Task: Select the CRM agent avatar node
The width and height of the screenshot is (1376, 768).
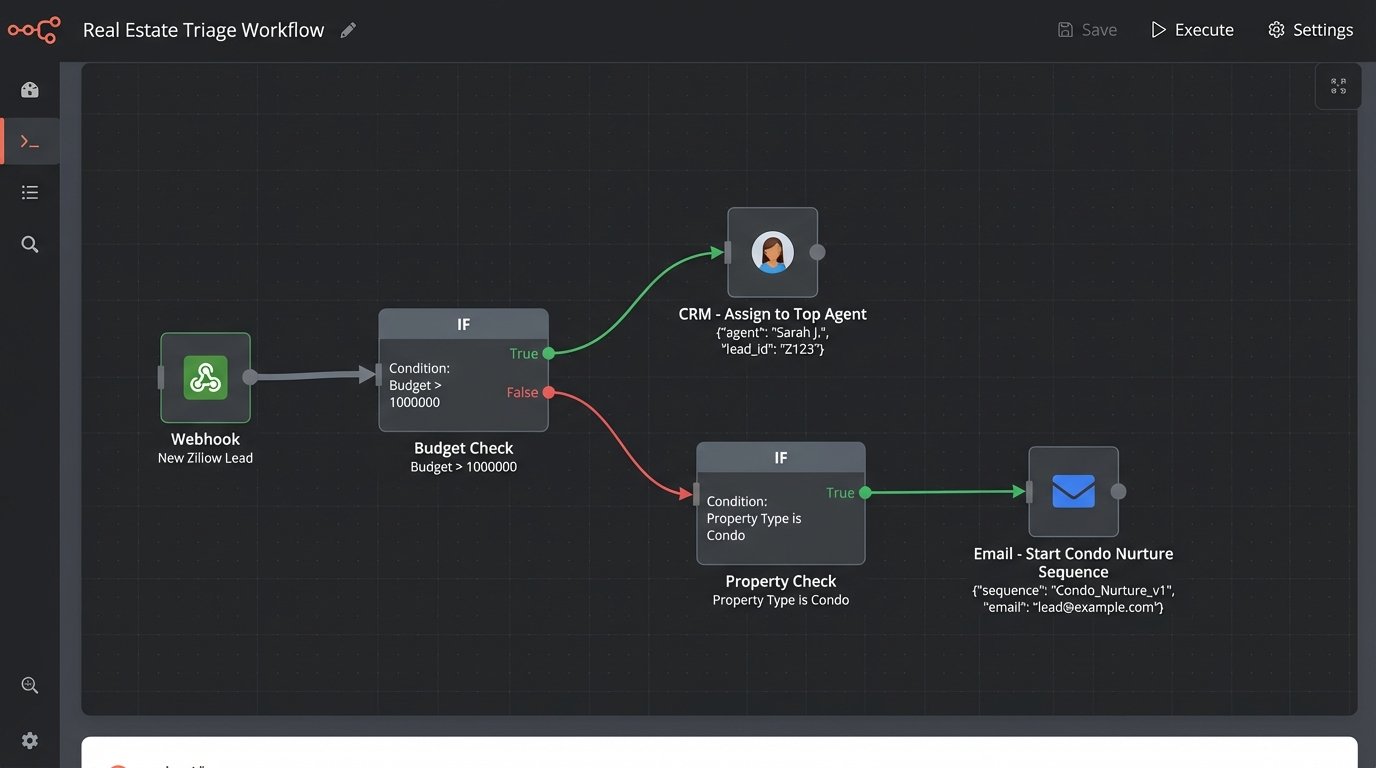Action: click(772, 252)
